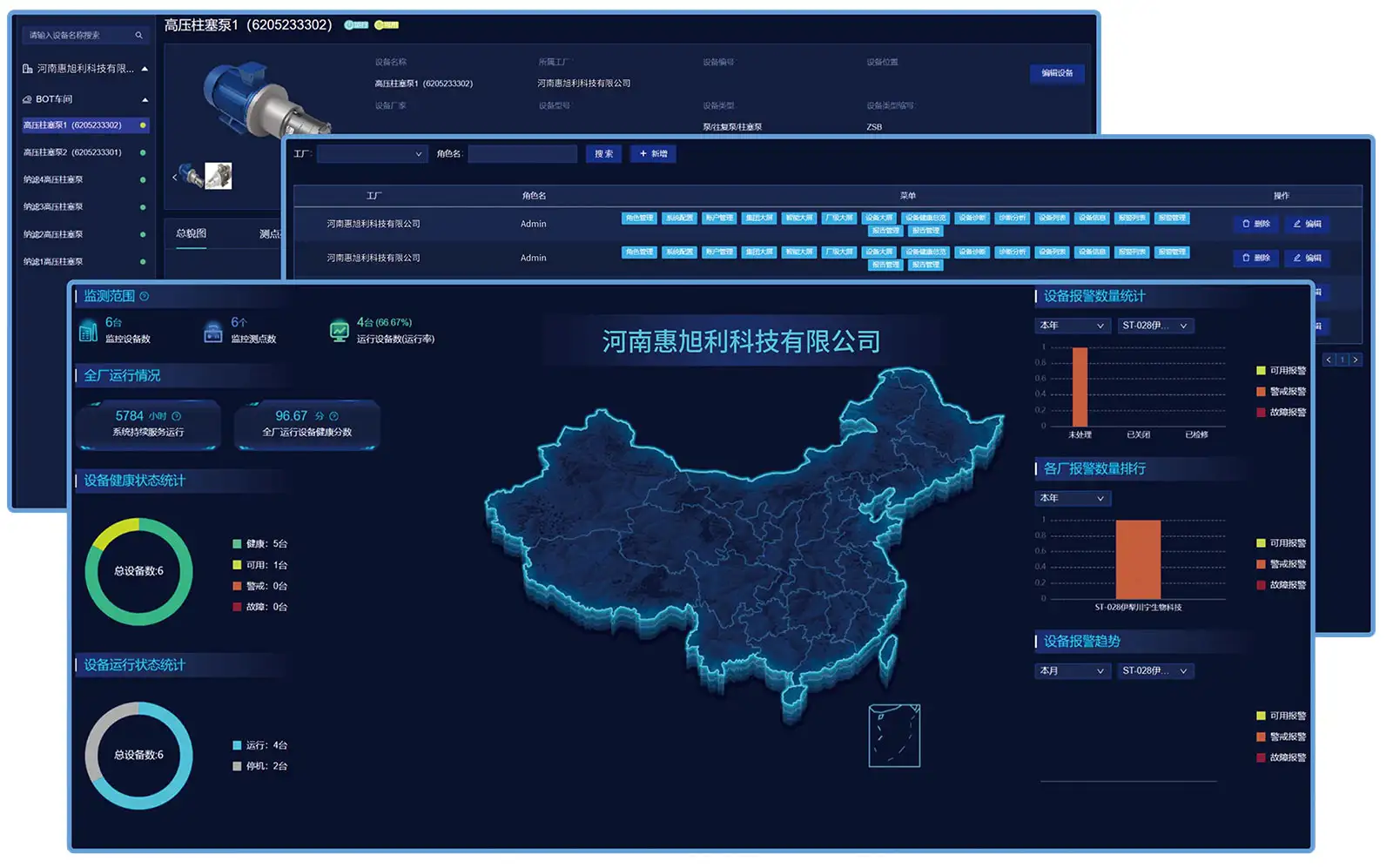Click the 未处理 orange bar in alarm chart

pos(1080,387)
